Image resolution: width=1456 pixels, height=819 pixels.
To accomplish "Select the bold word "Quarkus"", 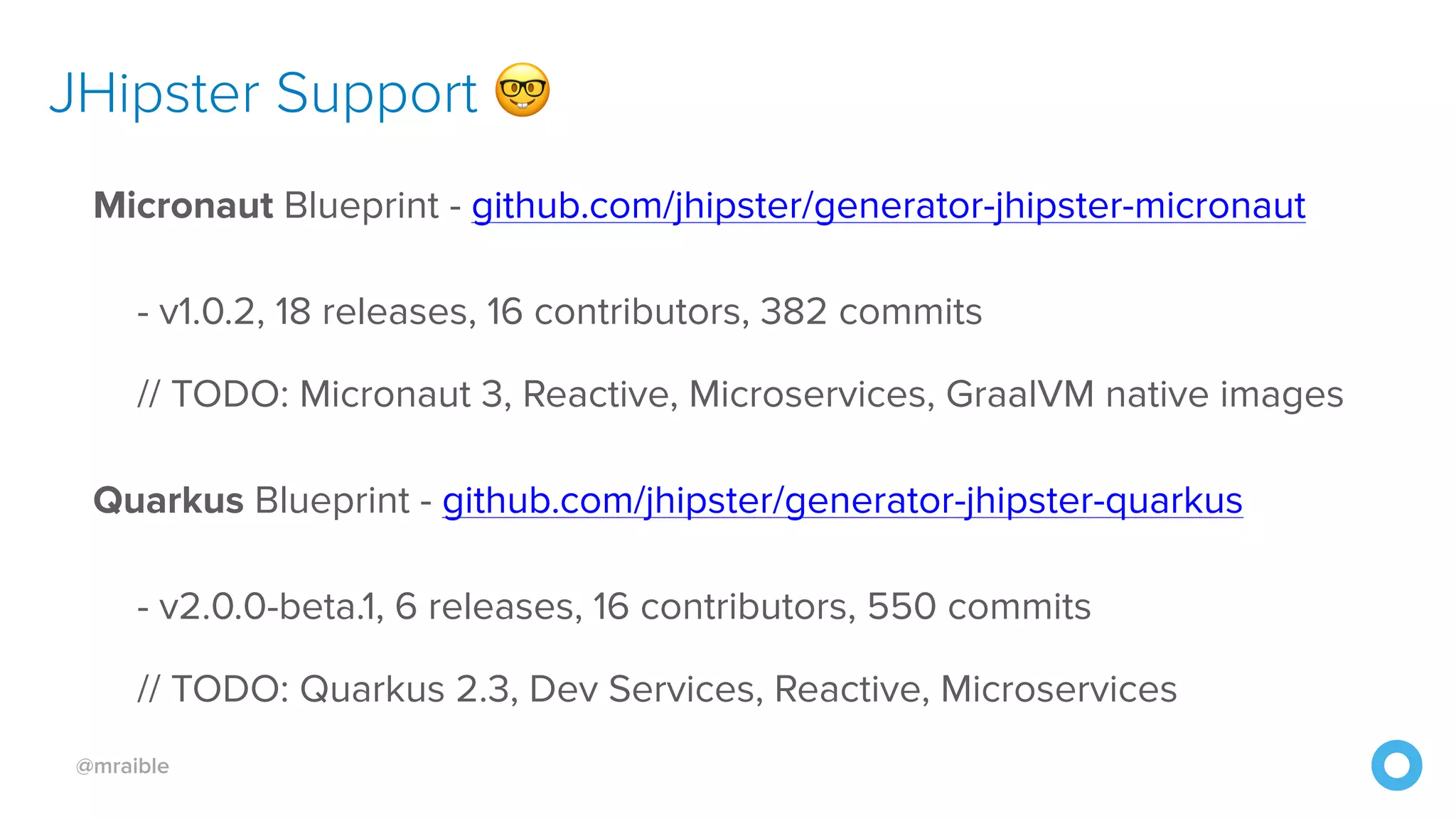I will pyautogui.click(x=168, y=500).
